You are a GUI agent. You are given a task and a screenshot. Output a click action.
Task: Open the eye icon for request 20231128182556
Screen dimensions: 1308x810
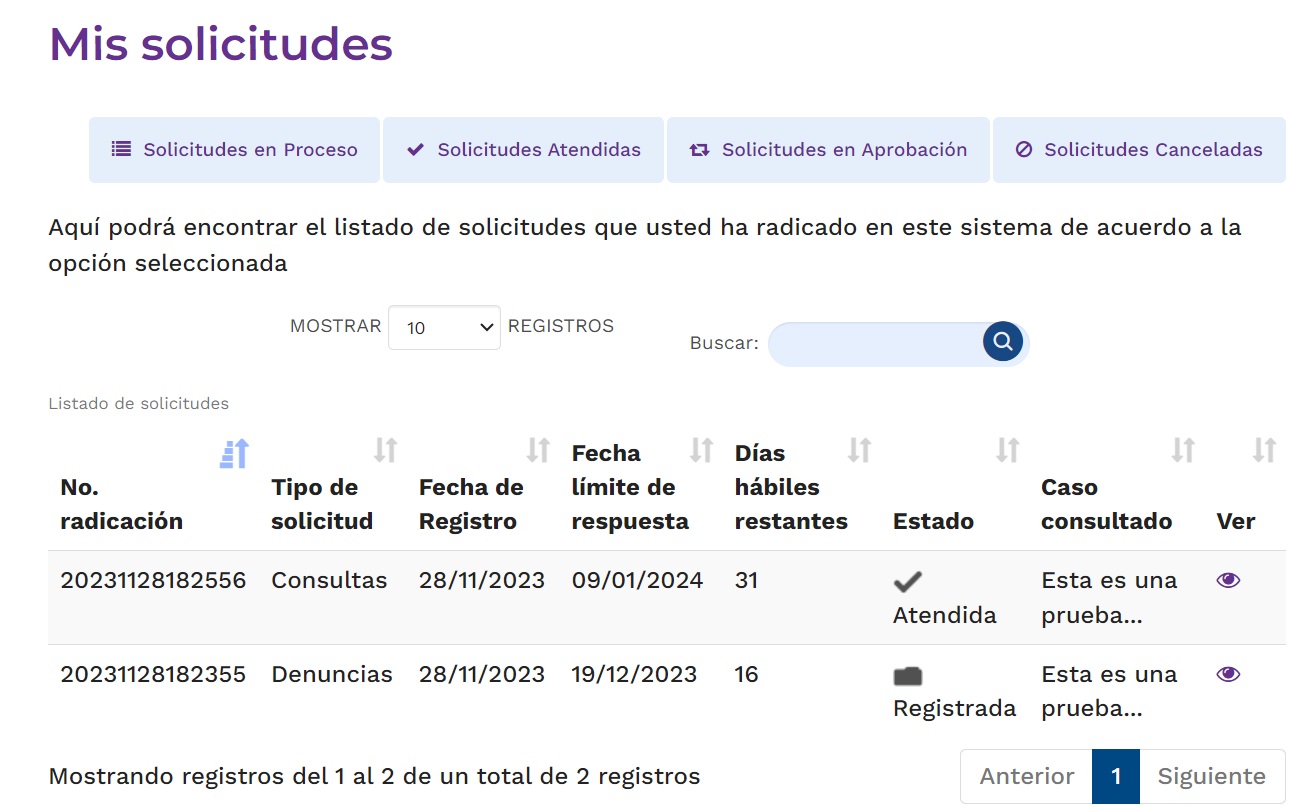(x=1228, y=580)
